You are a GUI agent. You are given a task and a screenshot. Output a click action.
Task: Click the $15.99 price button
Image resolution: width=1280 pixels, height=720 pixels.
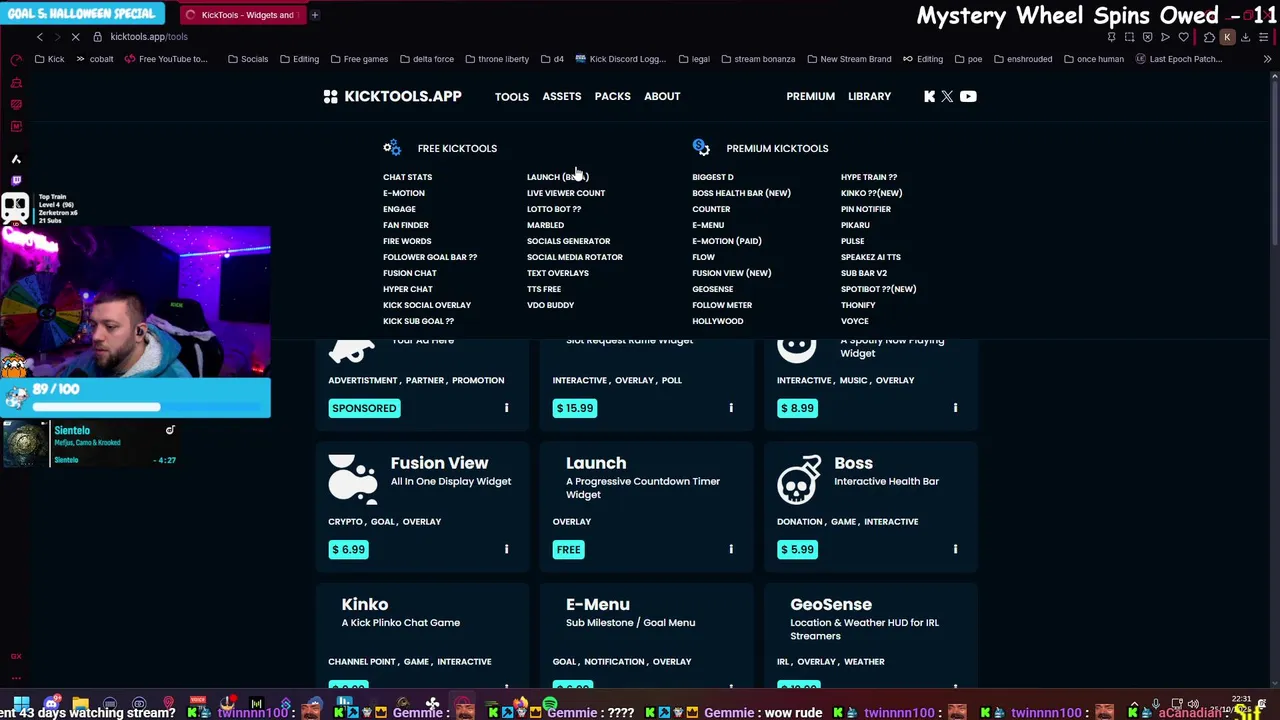click(574, 408)
